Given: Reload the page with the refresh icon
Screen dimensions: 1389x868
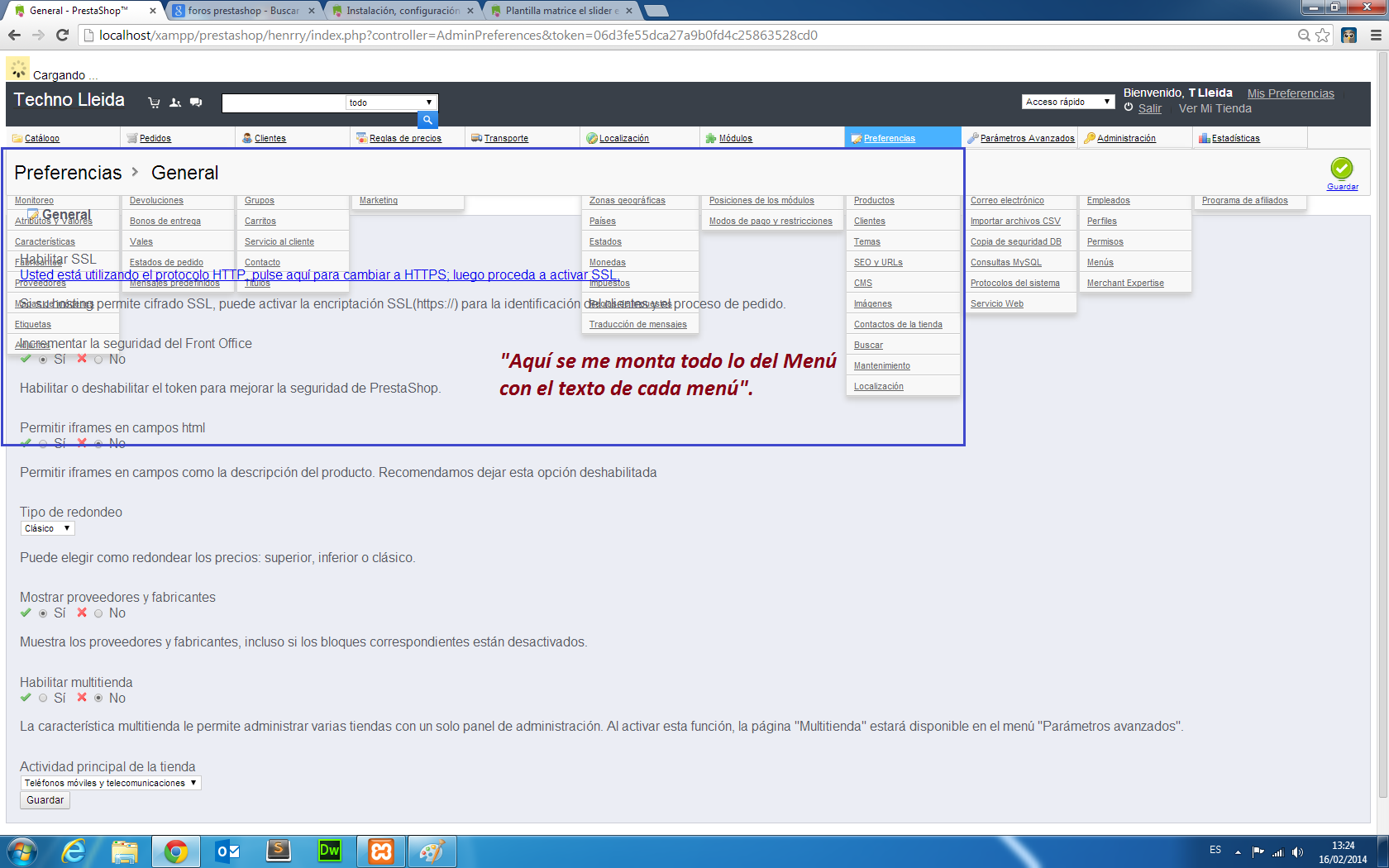Looking at the screenshot, I should [62, 35].
